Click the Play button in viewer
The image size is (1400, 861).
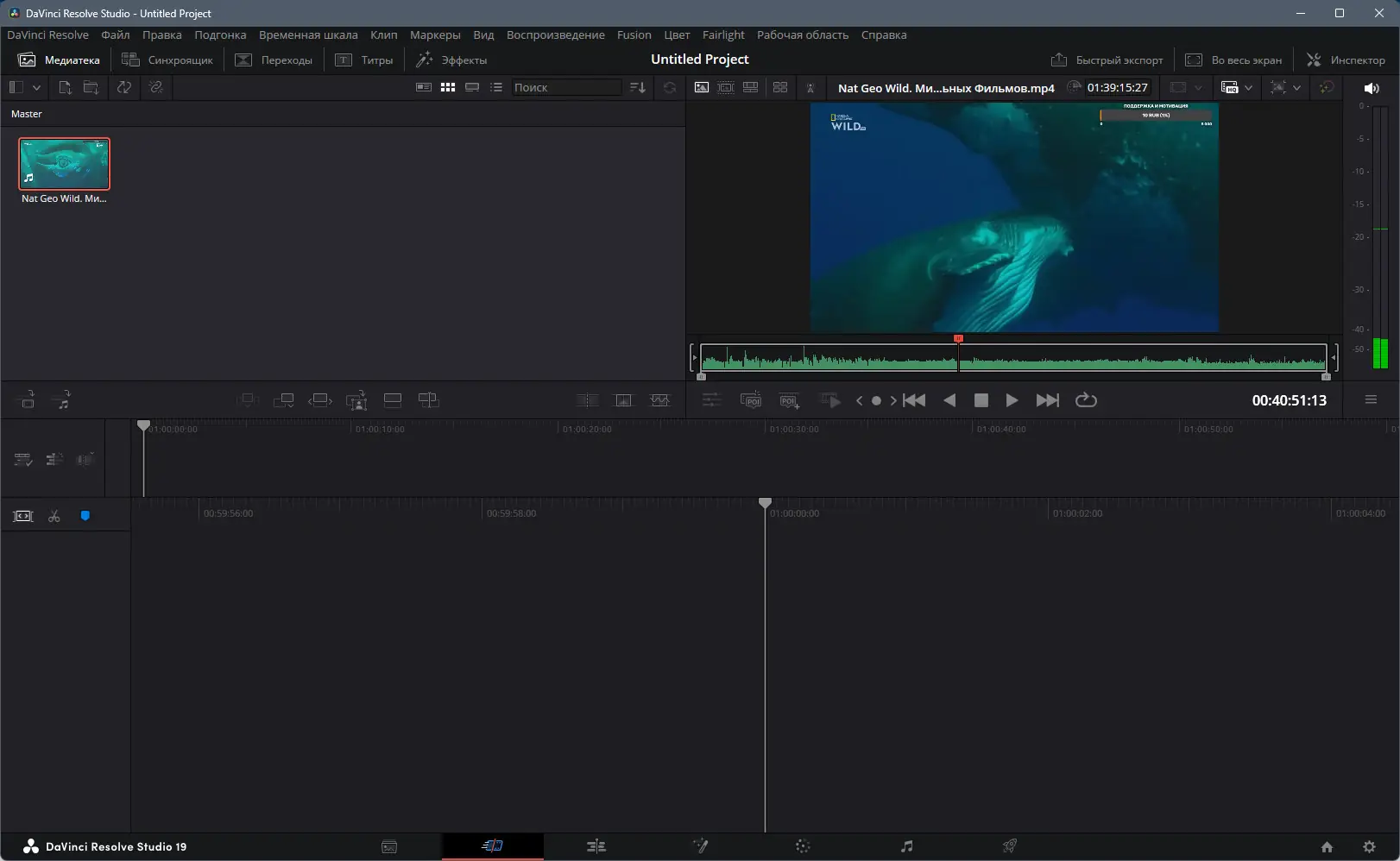[x=1012, y=400]
